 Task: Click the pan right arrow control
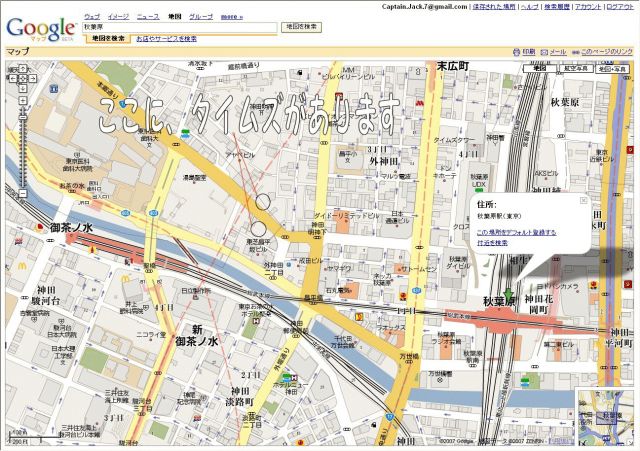point(33,80)
